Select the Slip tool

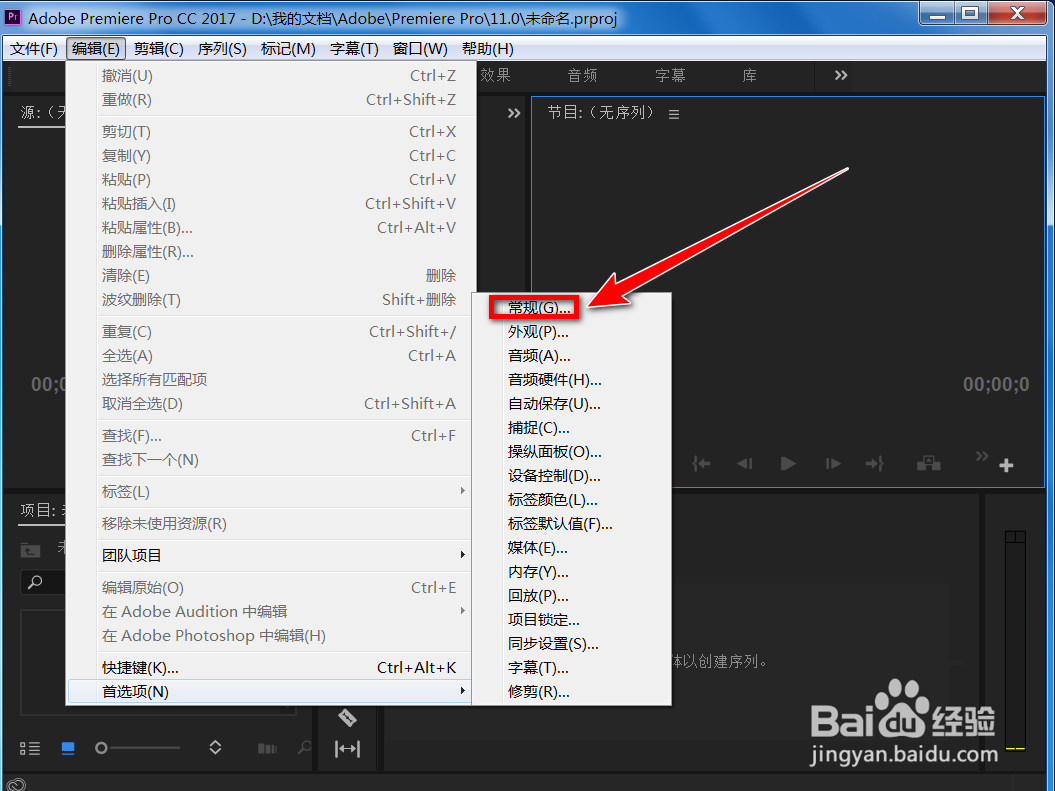click(x=347, y=749)
